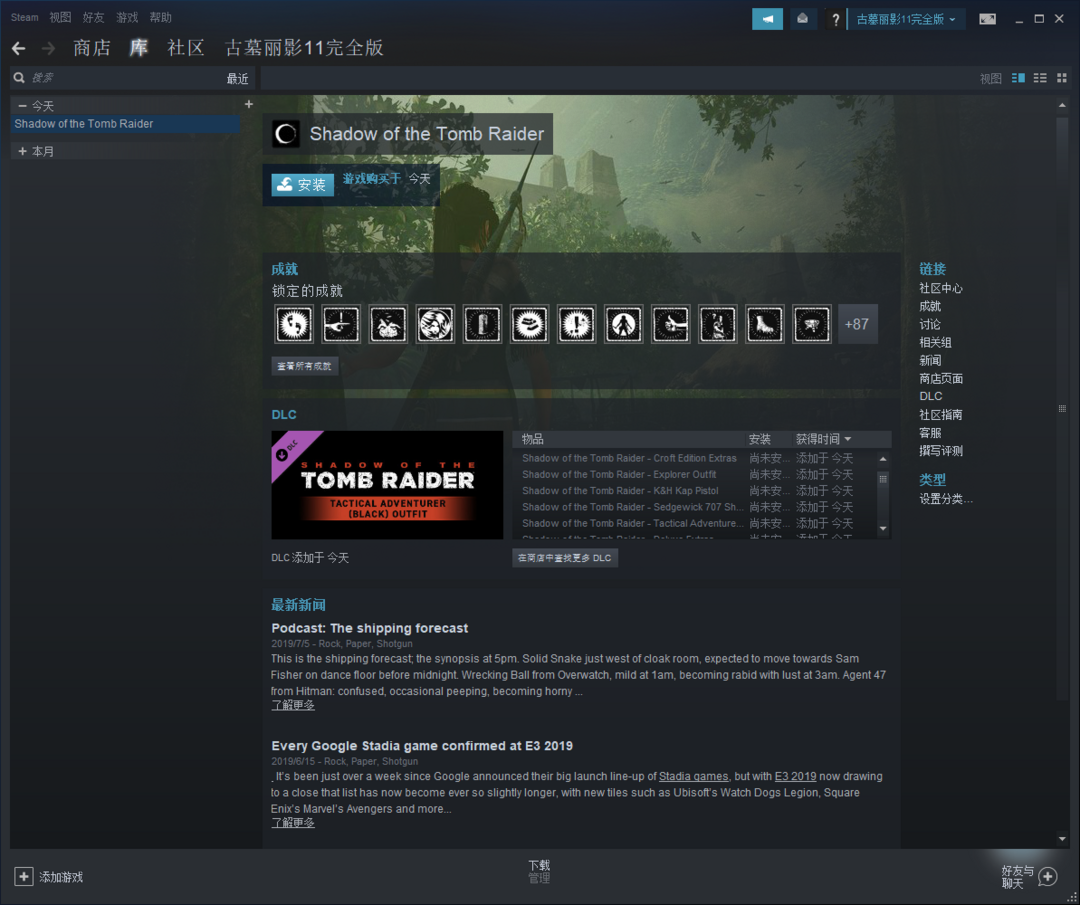Open the 古墓丽影11完全版 account dropdown
The width and height of the screenshot is (1080, 905).
point(906,19)
